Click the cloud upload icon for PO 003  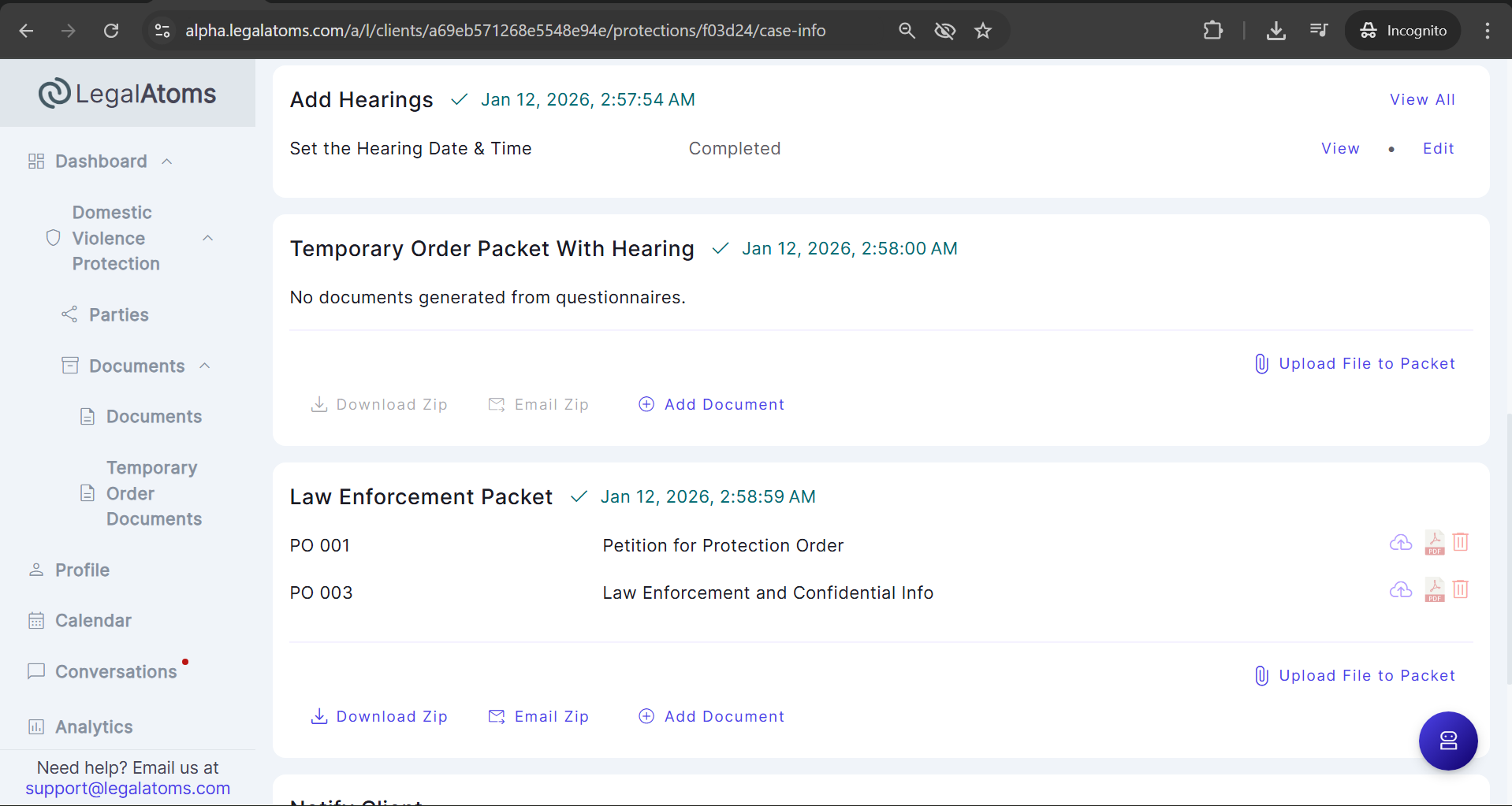tap(1400, 590)
